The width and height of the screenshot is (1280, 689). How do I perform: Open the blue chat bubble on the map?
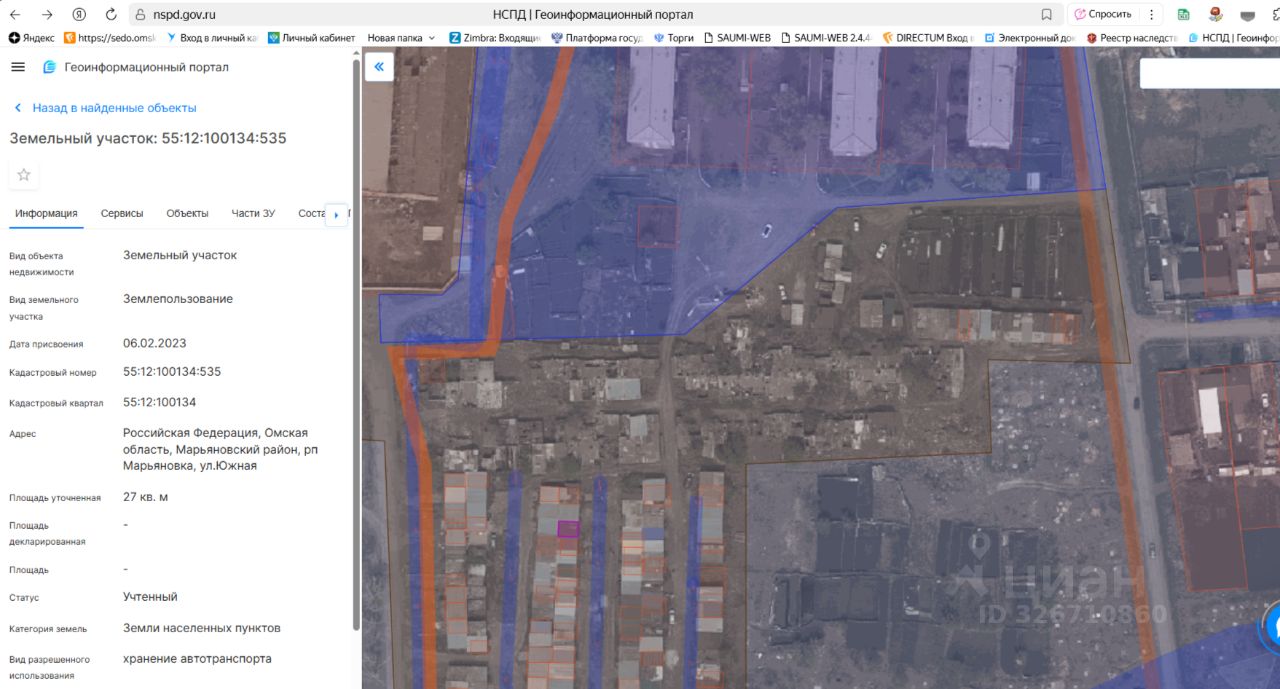[1272, 627]
